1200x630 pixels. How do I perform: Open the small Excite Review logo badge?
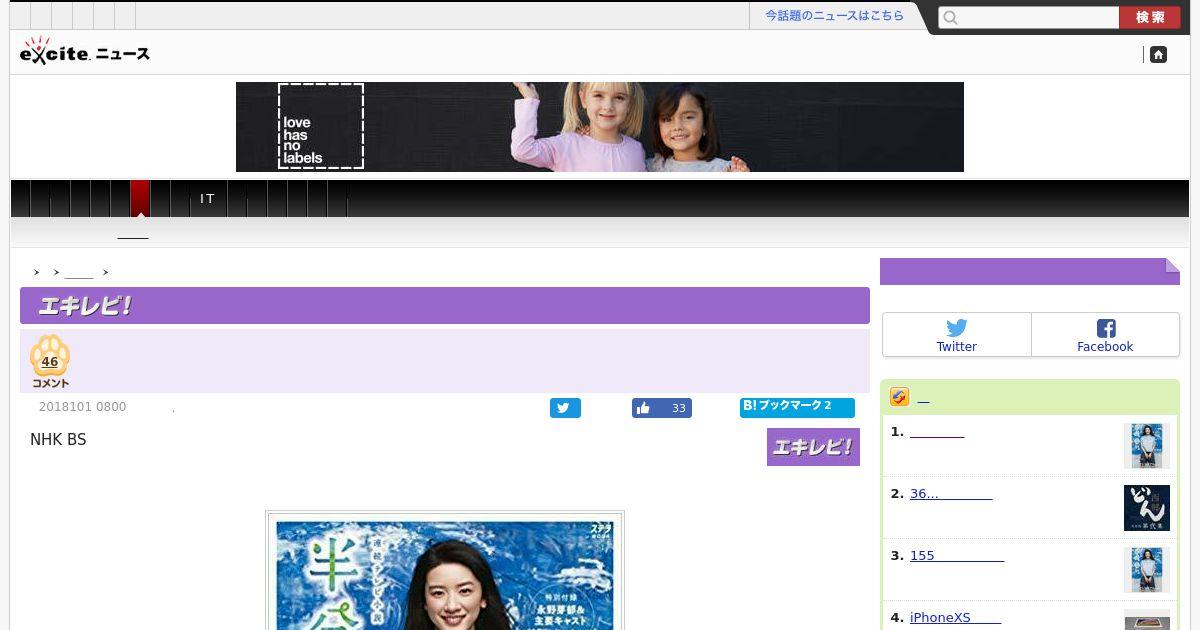click(813, 447)
